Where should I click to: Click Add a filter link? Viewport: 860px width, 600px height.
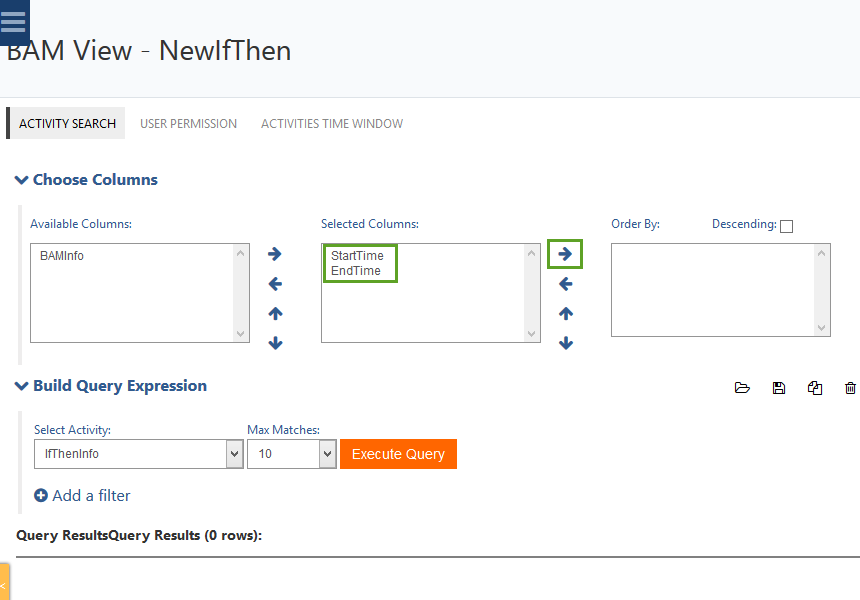pyautogui.click(x=82, y=496)
